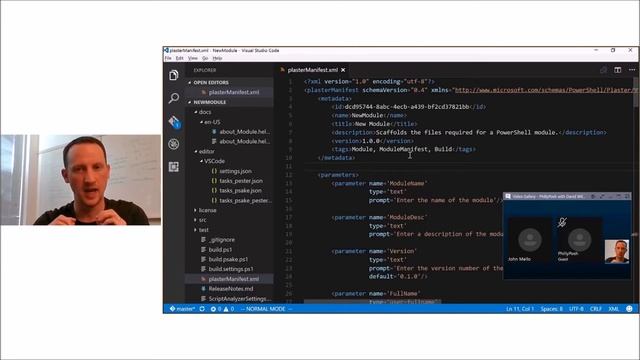The height and width of the screenshot is (360, 640).
Task: Select John Mello's avatar in Video Gallery
Action: tap(530, 240)
